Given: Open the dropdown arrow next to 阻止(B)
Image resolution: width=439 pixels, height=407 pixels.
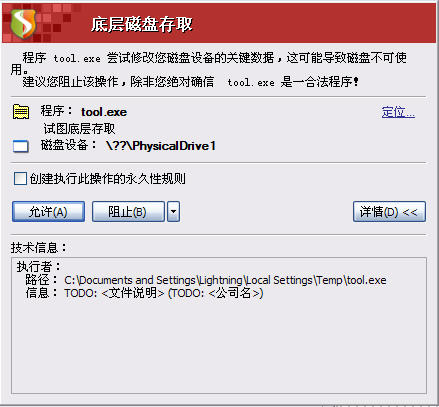Looking at the screenshot, I should [x=173, y=211].
